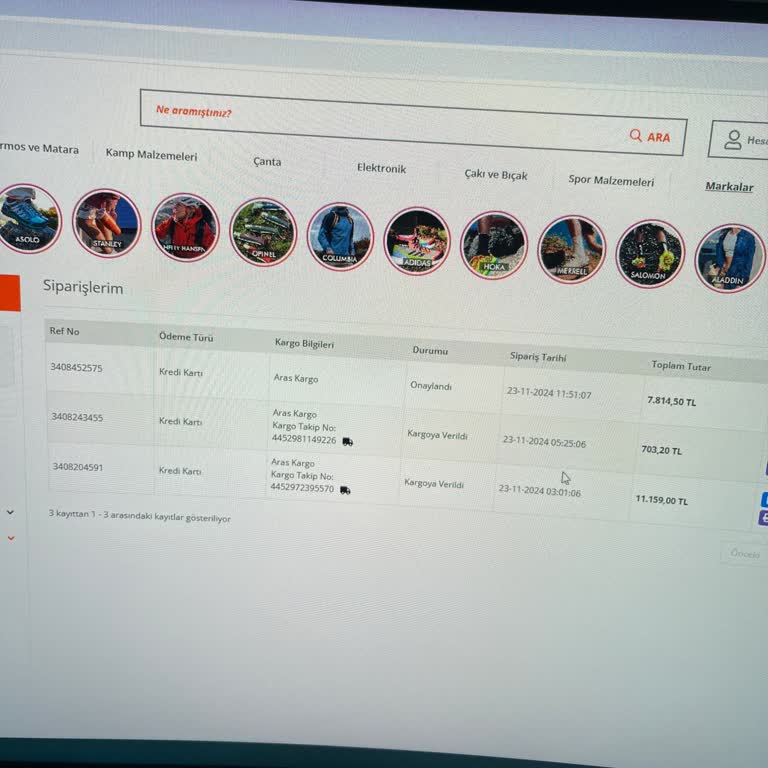Click the account user profile icon
This screenshot has height=768, width=768.
[x=733, y=140]
